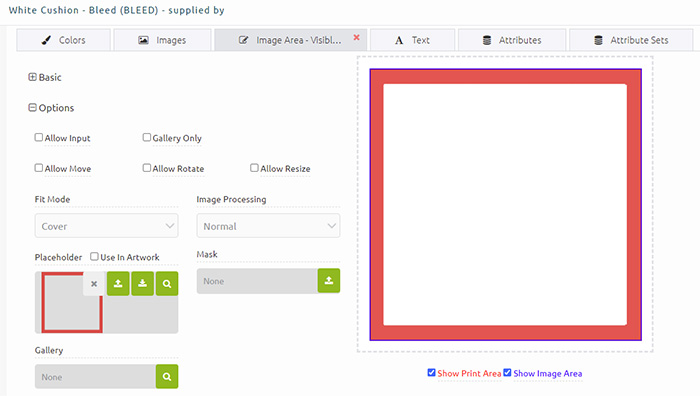Open the Attribute Sets tab
This screenshot has width=700, height=396.
(x=631, y=40)
